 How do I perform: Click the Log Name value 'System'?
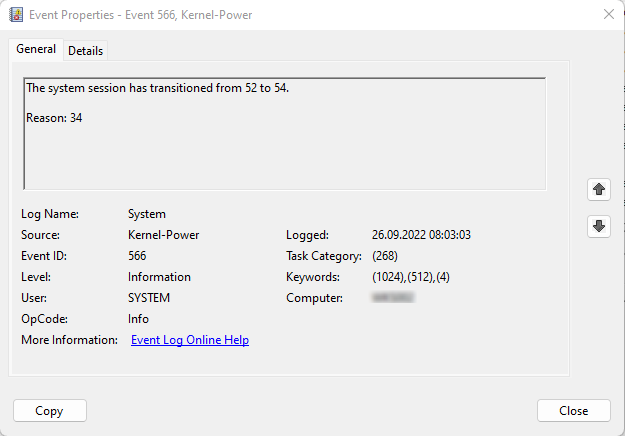click(x=147, y=214)
